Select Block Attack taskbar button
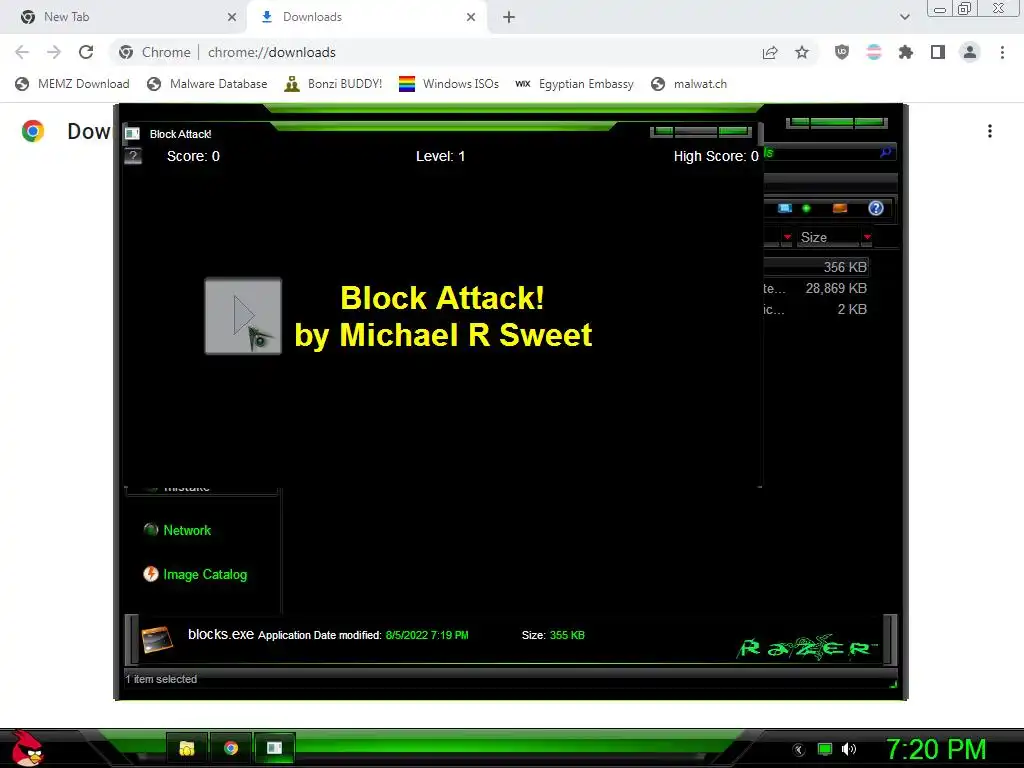Image resolution: width=1024 pixels, height=768 pixels. [275, 748]
